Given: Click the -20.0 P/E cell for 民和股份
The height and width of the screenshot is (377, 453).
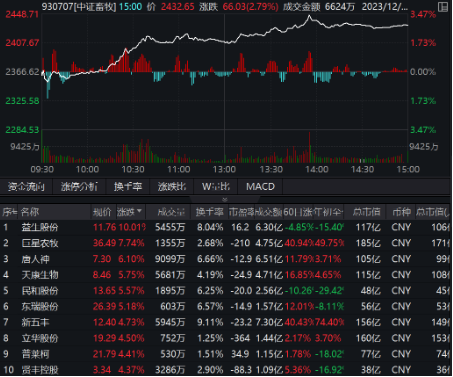Looking at the screenshot, I should pos(241,291).
